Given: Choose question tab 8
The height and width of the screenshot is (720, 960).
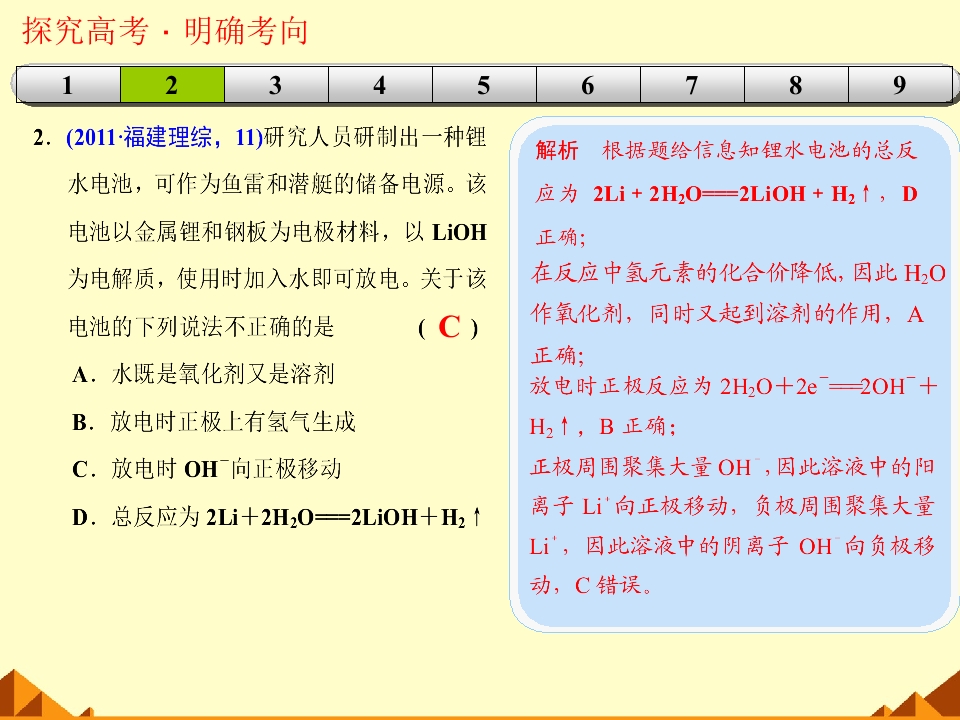Looking at the screenshot, I should (796, 84).
